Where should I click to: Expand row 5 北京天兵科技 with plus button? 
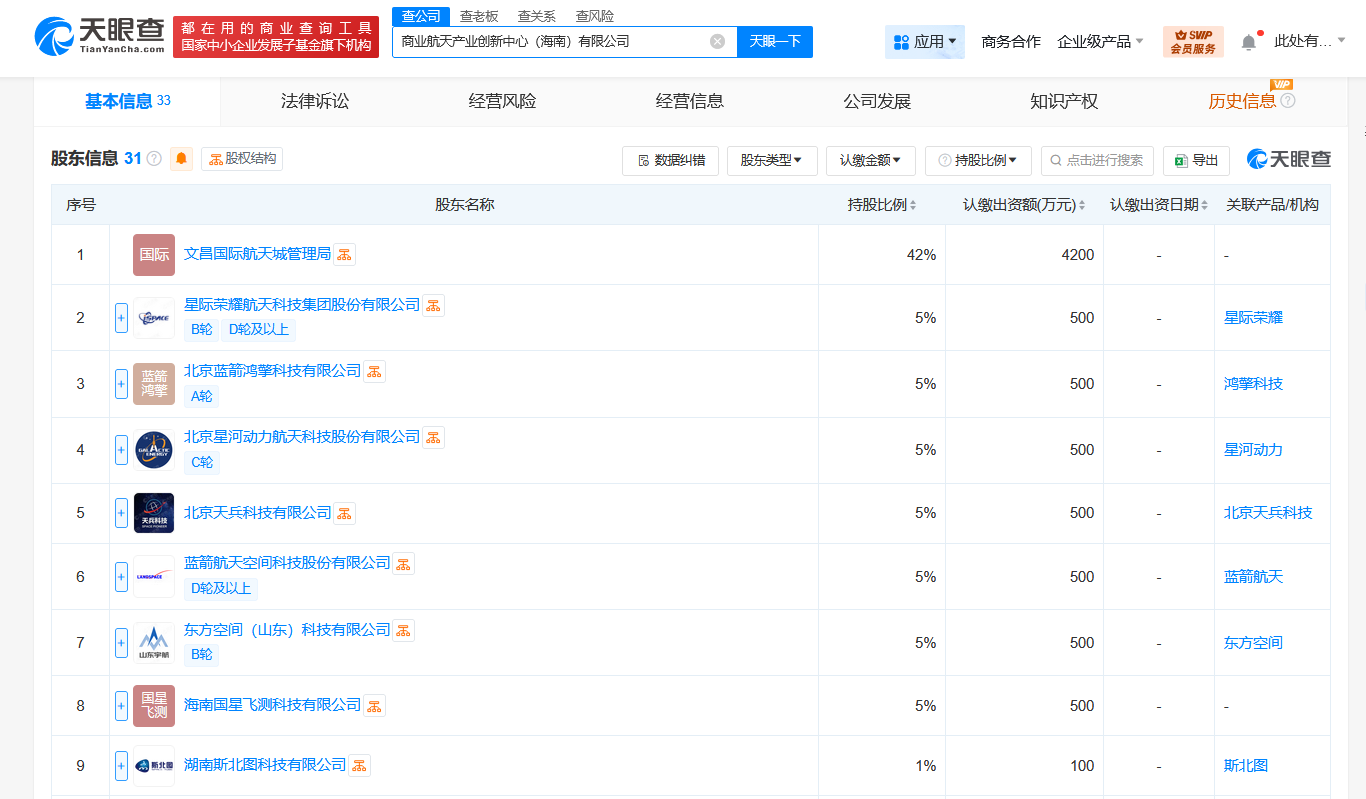click(x=121, y=513)
